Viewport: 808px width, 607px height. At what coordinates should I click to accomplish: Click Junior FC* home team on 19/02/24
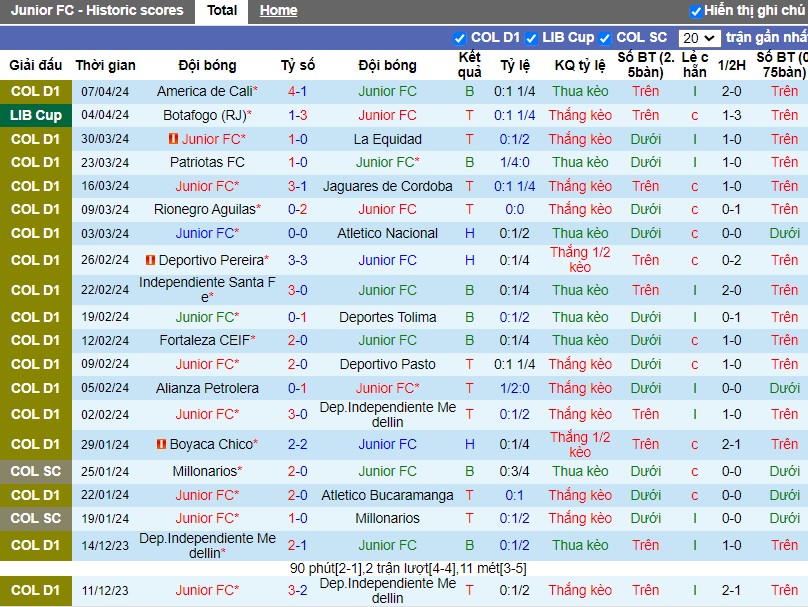[x=207, y=317]
